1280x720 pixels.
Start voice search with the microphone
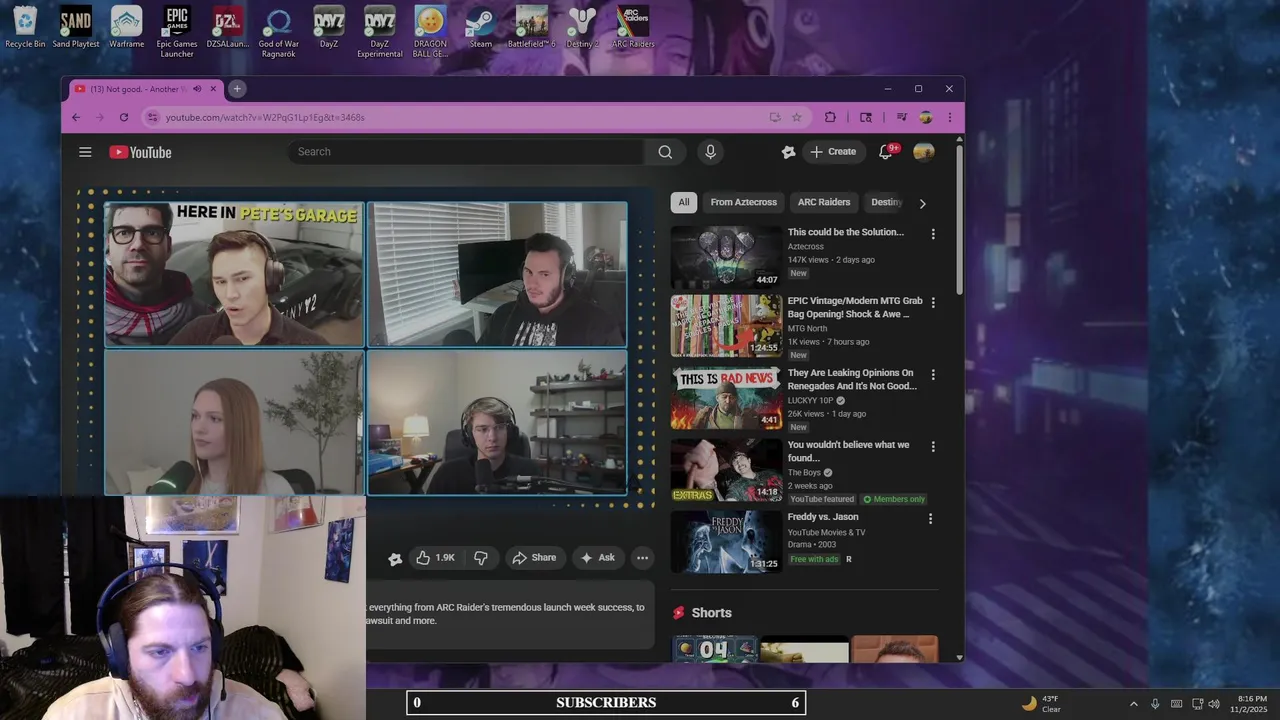710,152
